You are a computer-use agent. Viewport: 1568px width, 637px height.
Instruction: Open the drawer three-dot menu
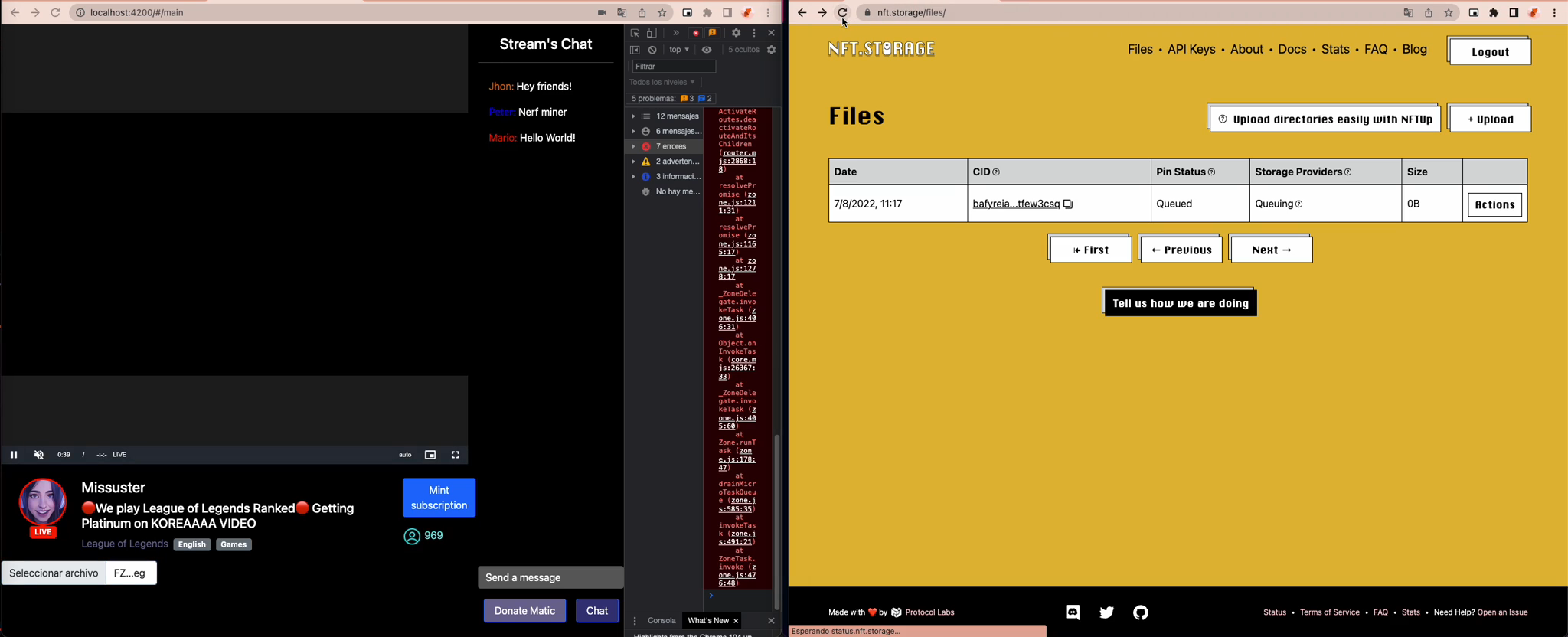point(635,621)
